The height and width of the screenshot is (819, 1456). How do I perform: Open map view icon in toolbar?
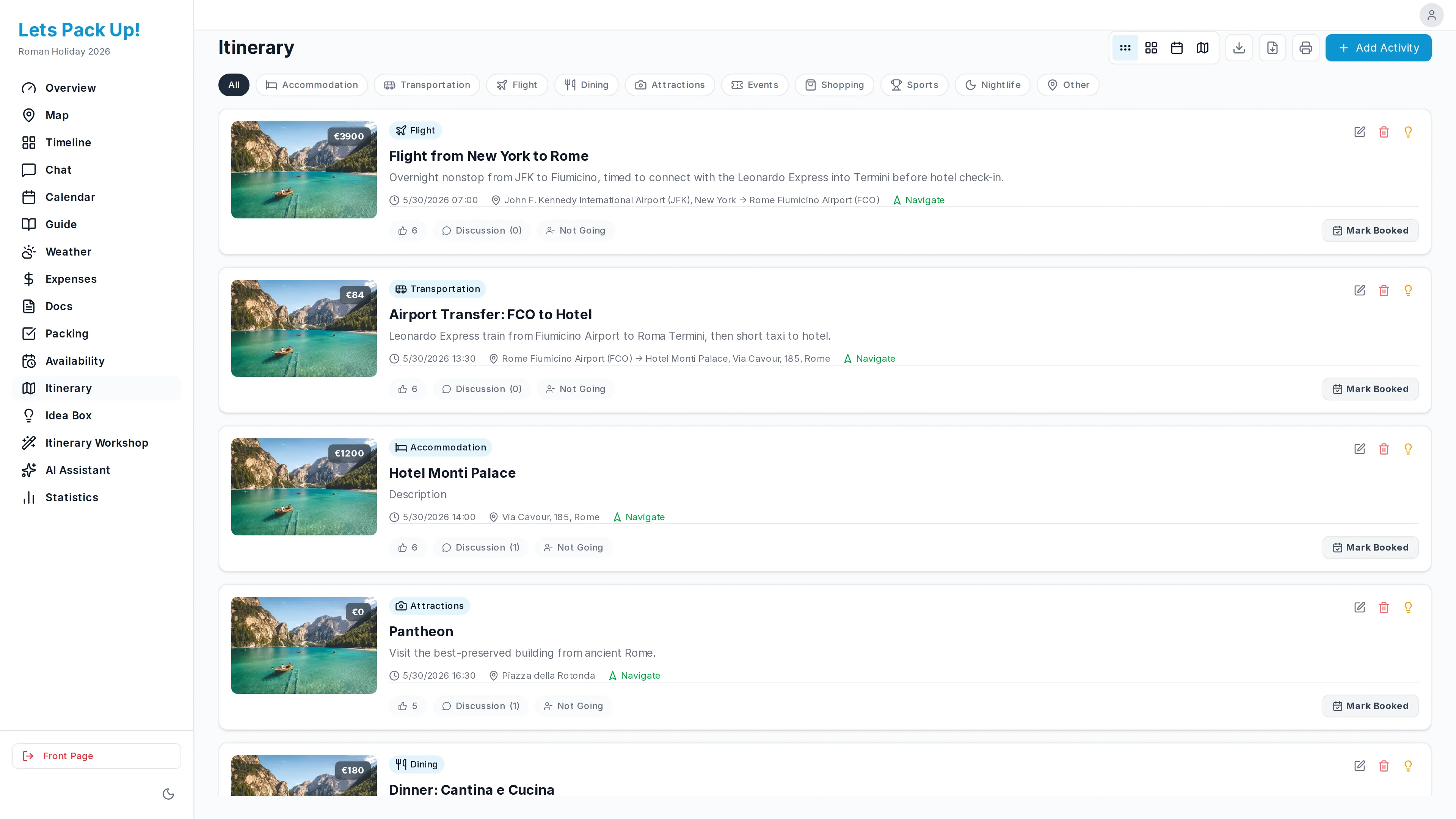coord(1203,48)
